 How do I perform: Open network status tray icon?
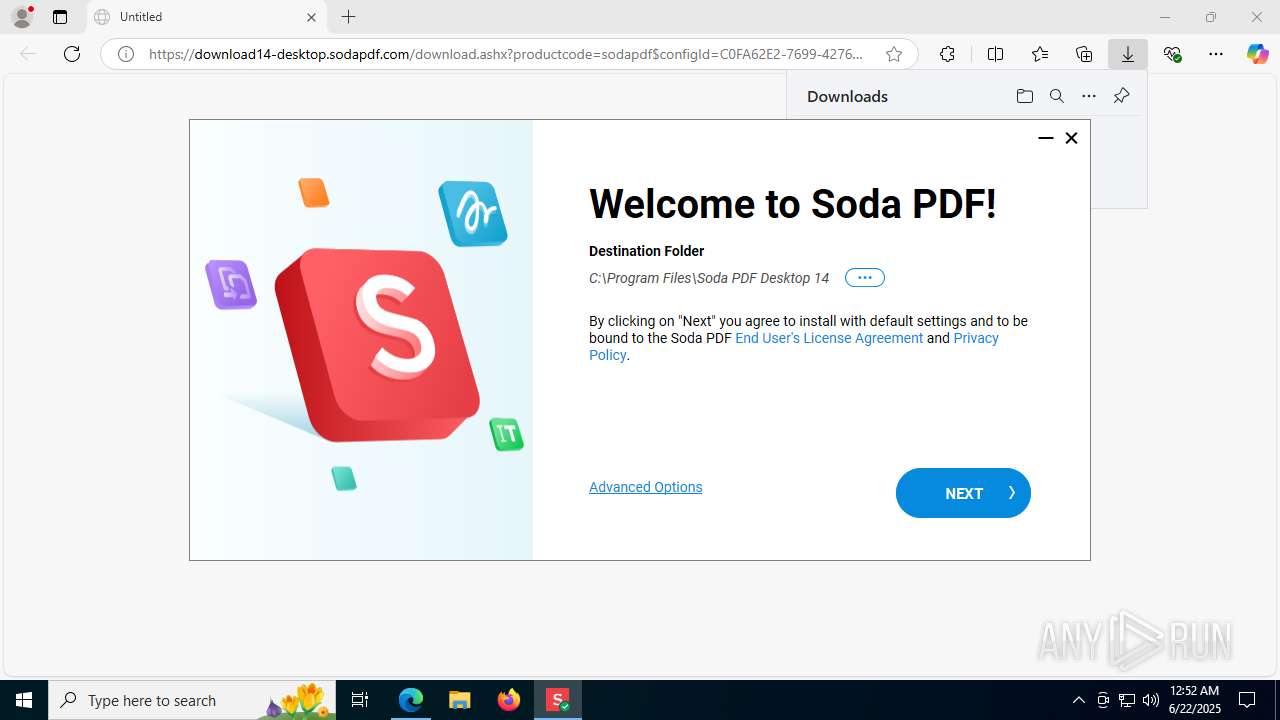point(1127,700)
